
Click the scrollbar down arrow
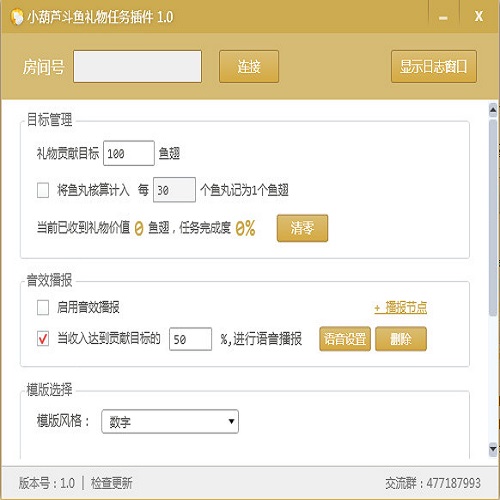pos(493,448)
